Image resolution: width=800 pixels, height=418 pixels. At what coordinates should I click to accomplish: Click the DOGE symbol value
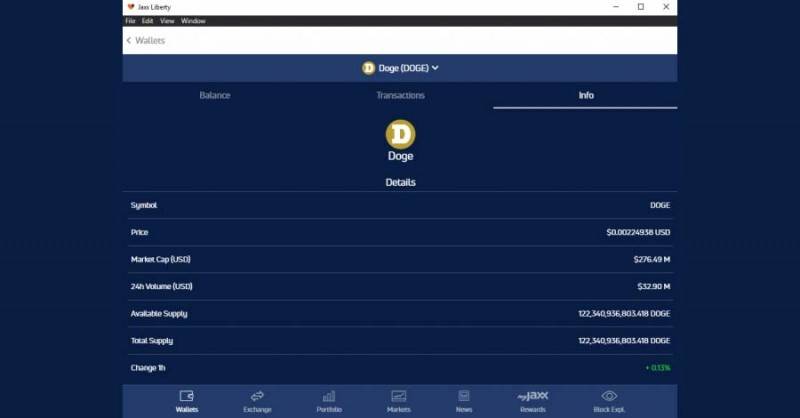[660, 205]
